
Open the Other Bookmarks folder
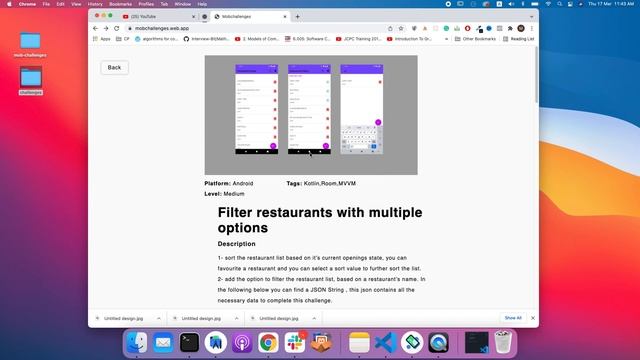coord(476,39)
